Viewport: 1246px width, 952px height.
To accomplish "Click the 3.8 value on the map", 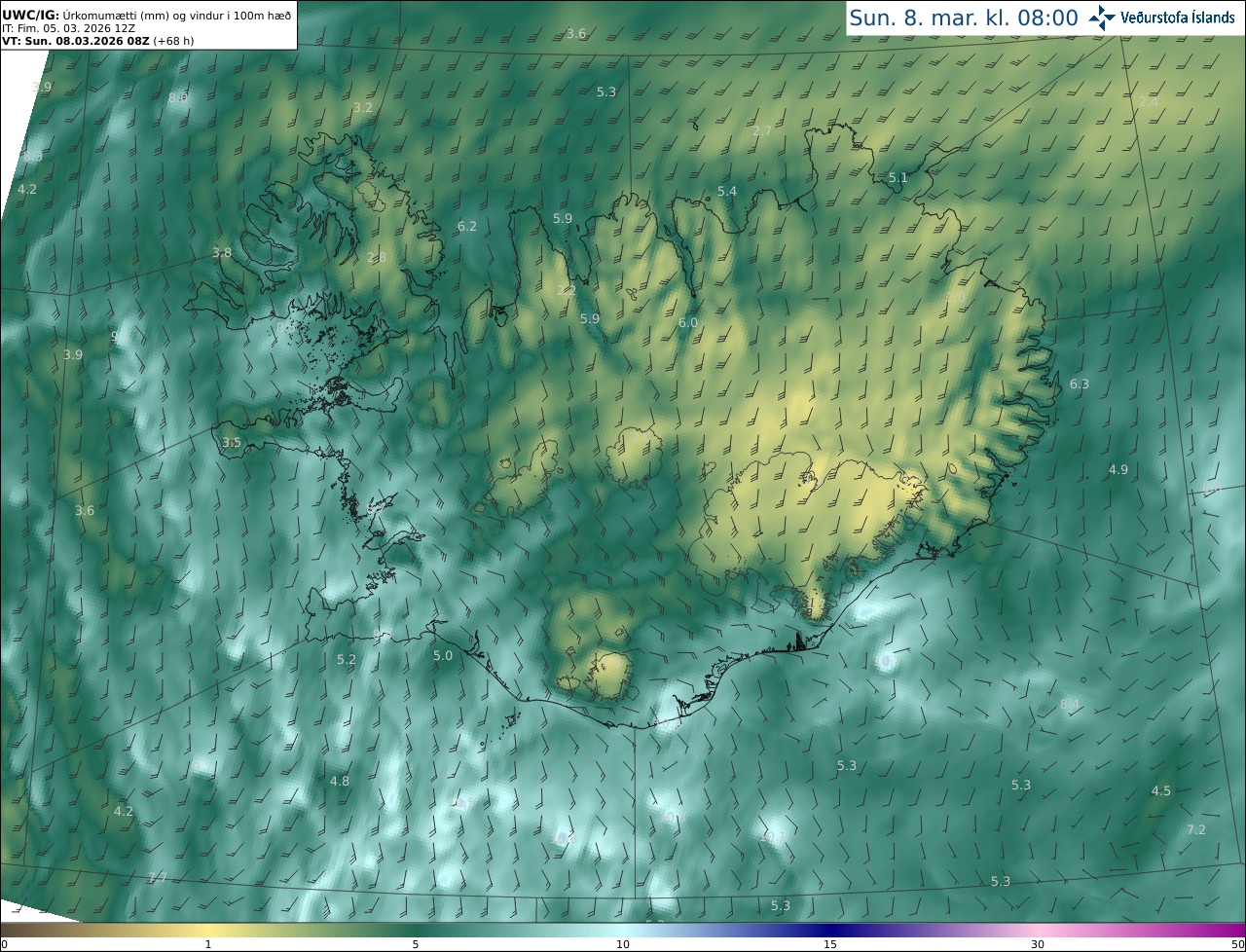I will click(x=222, y=253).
